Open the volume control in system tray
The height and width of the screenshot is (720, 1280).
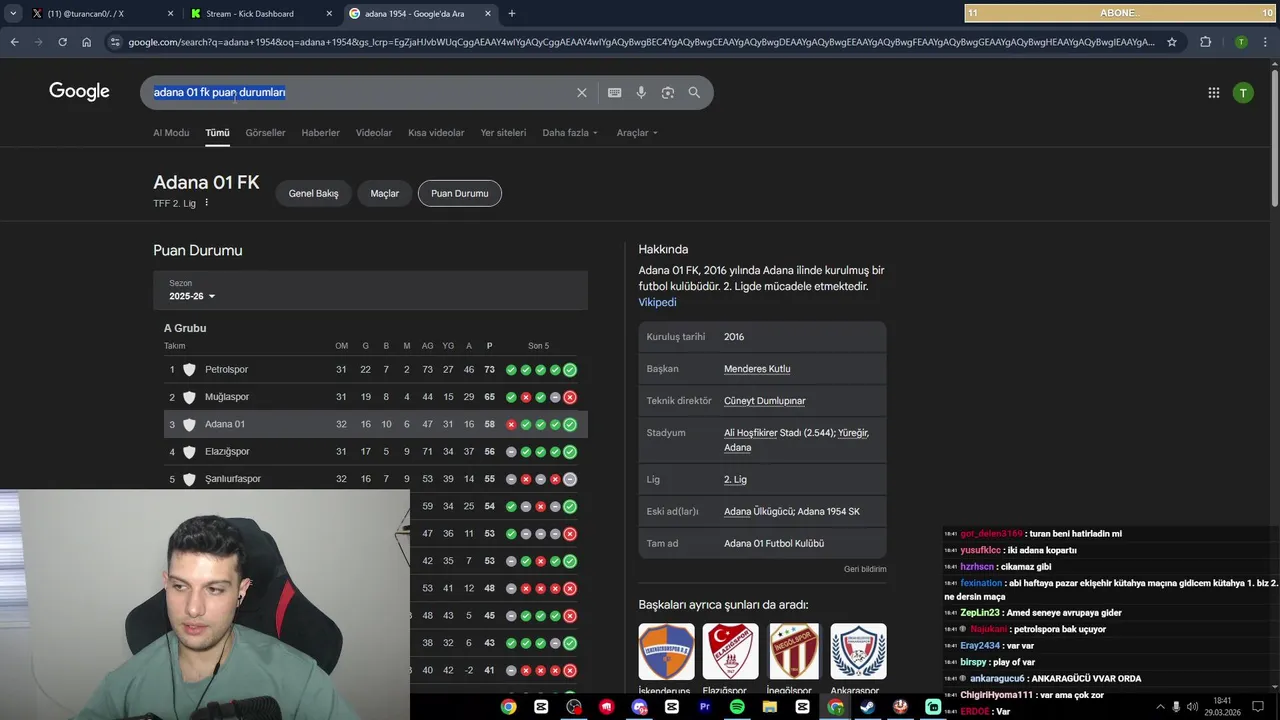coord(1192,707)
